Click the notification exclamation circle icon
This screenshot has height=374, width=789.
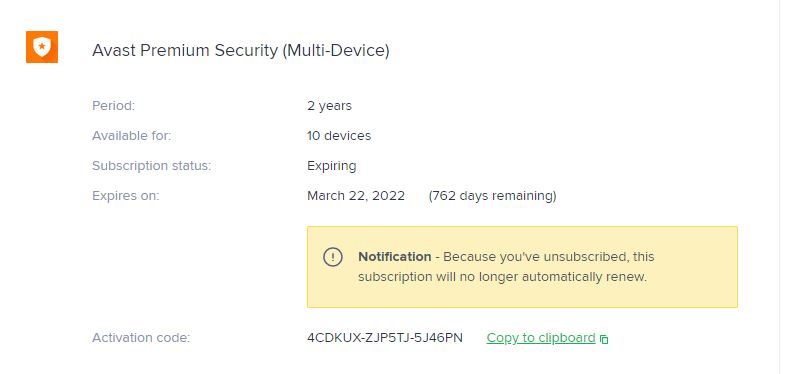(x=333, y=257)
